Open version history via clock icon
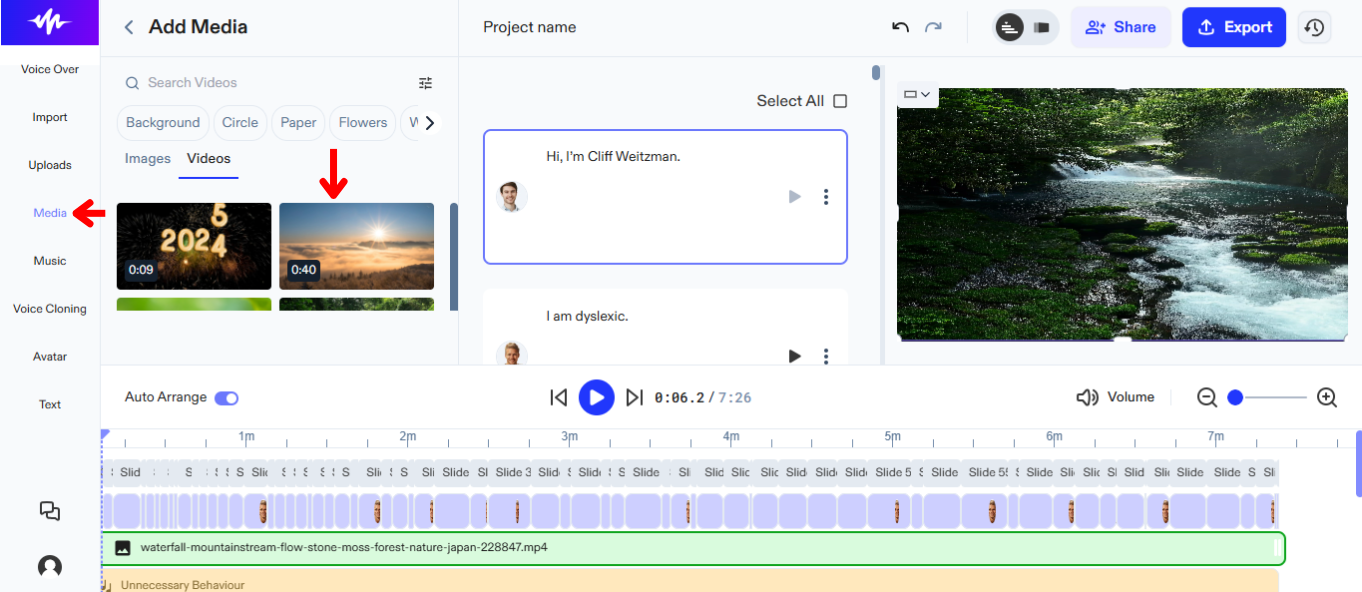Screen dimensions: 1362x592 pyautogui.click(x=1314, y=27)
